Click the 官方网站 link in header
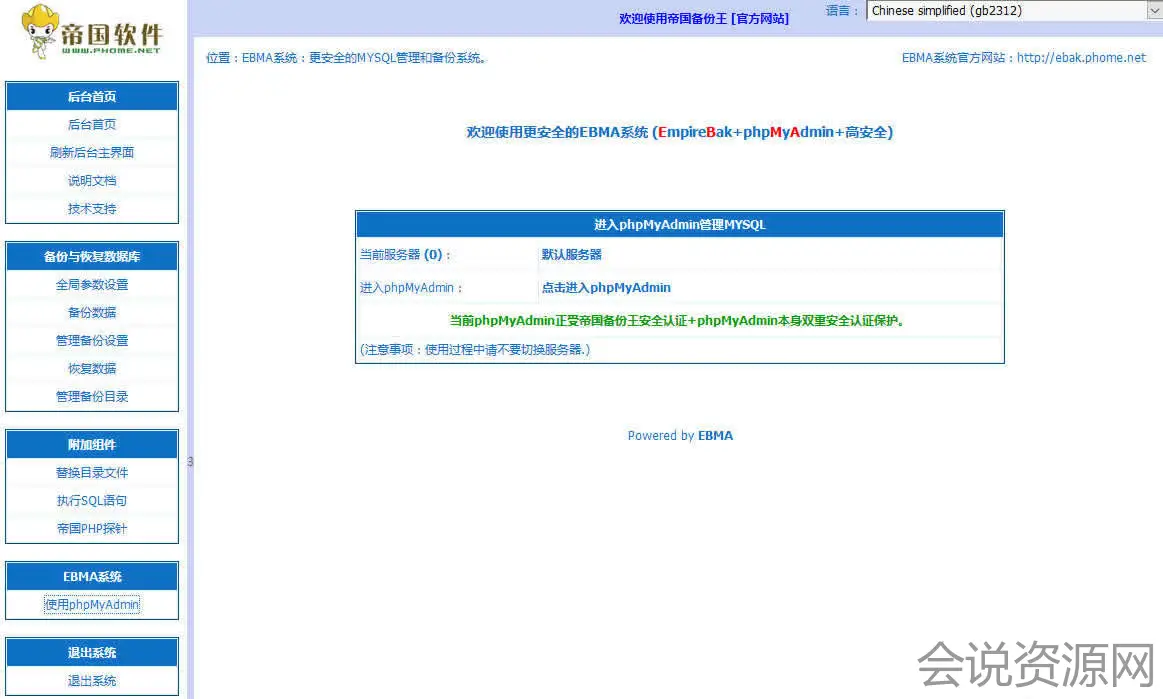1163x699 pixels. click(x=761, y=18)
